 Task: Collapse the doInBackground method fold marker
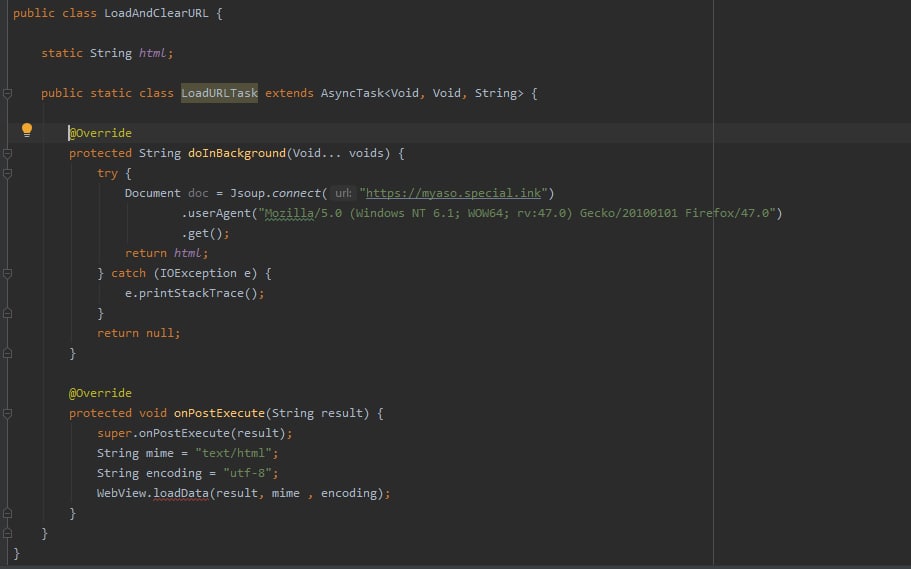(8, 153)
